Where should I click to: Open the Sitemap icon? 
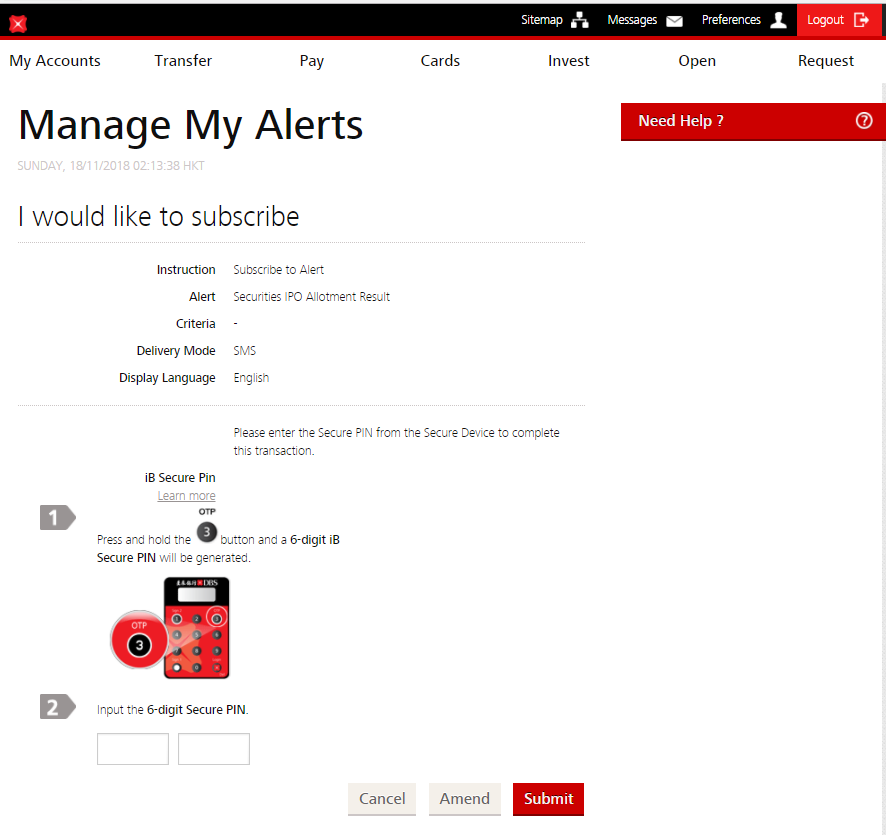tap(581, 20)
